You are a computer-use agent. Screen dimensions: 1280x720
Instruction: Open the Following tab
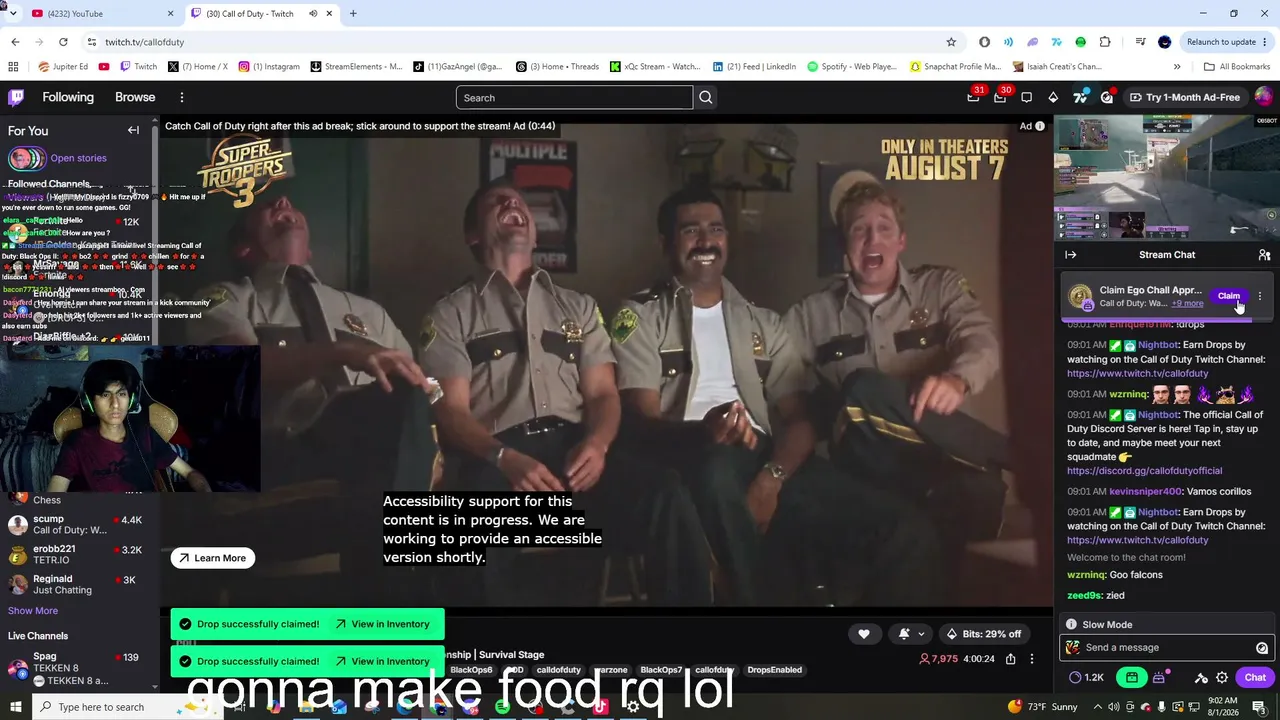68,97
